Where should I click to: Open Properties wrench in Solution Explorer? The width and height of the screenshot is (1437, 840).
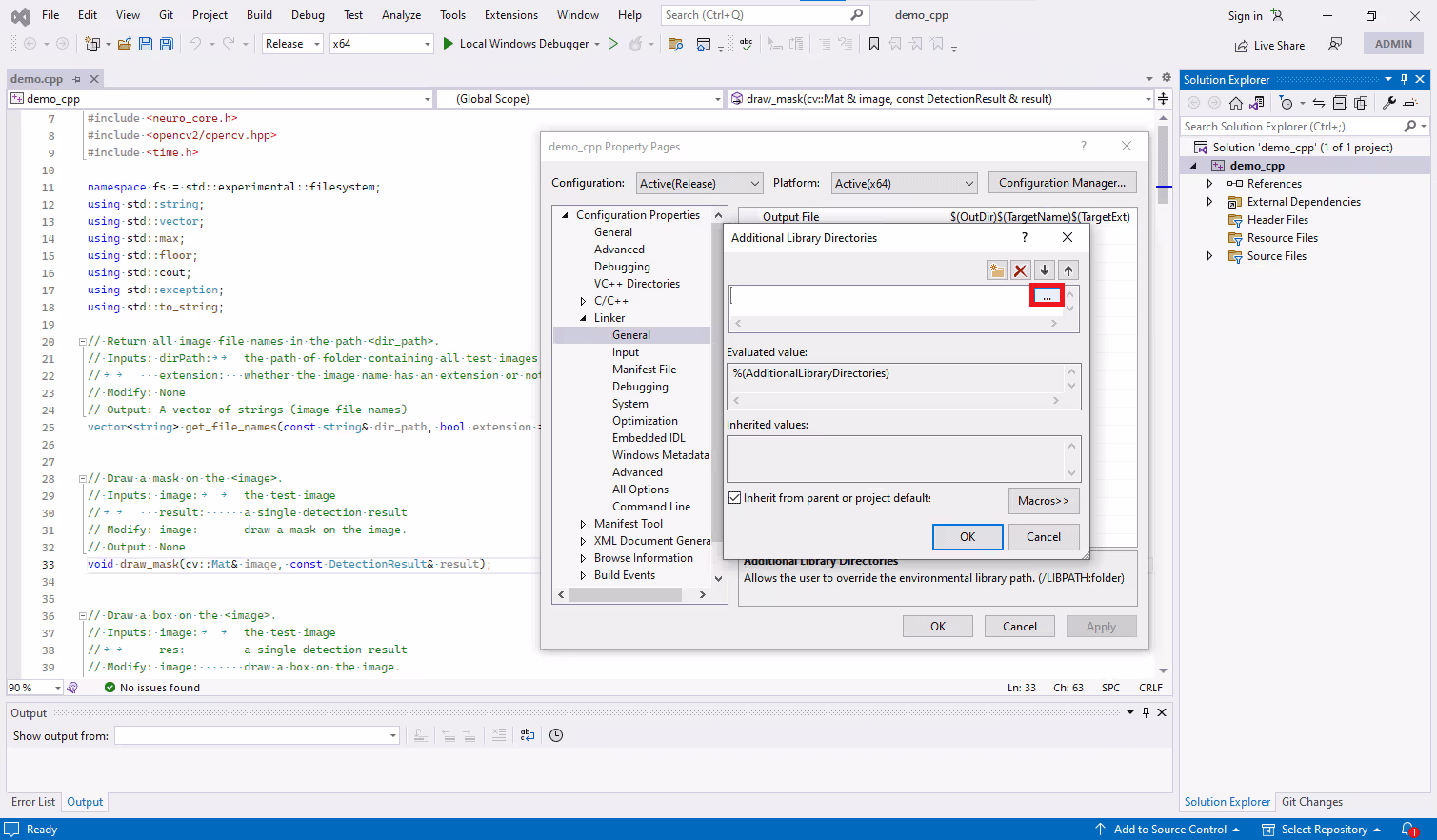click(1389, 103)
